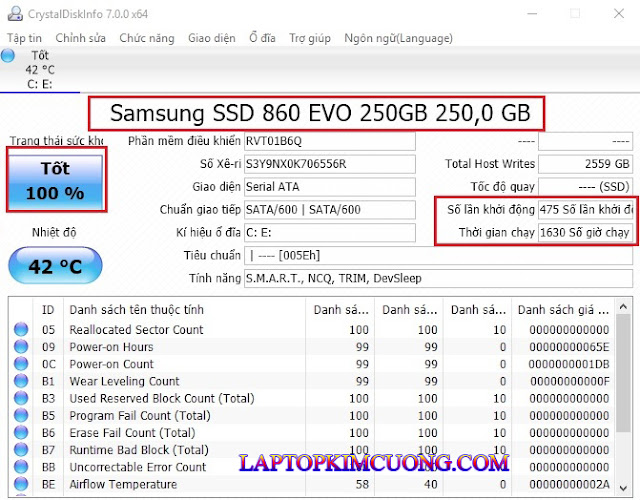Viewport: 640px width, 500px height.
Task: Select the Used Reserved Block Count (Total) row
Action: coord(312,398)
